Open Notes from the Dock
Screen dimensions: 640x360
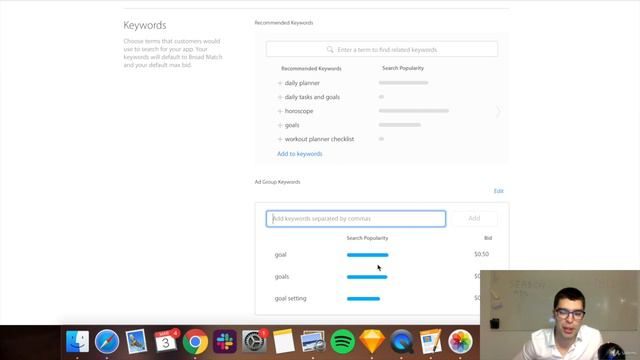[284, 341]
